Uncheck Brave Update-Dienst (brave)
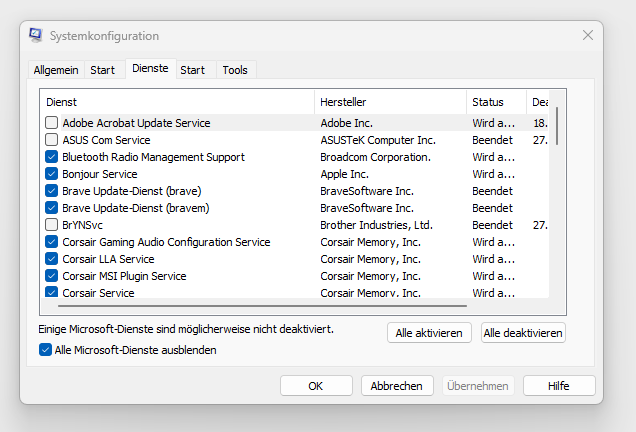 click(x=52, y=191)
